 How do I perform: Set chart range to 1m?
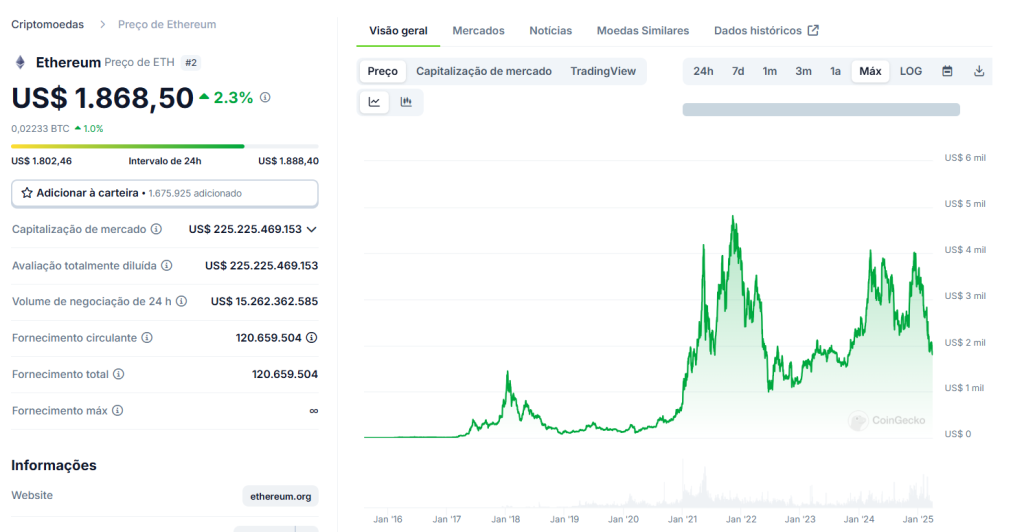point(770,71)
